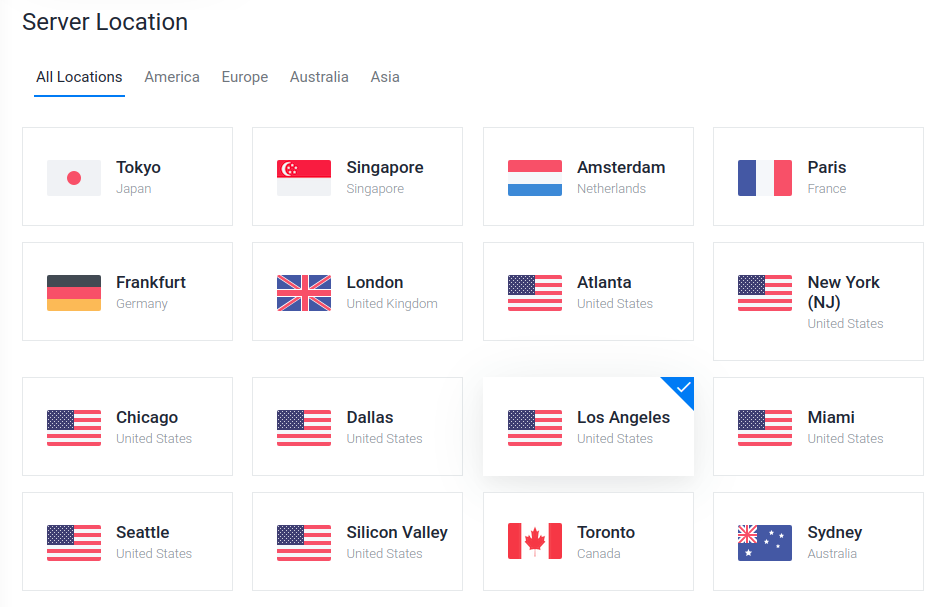Pick the Silicon Valley server card
Image resolution: width=939 pixels, height=607 pixels.
357,541
